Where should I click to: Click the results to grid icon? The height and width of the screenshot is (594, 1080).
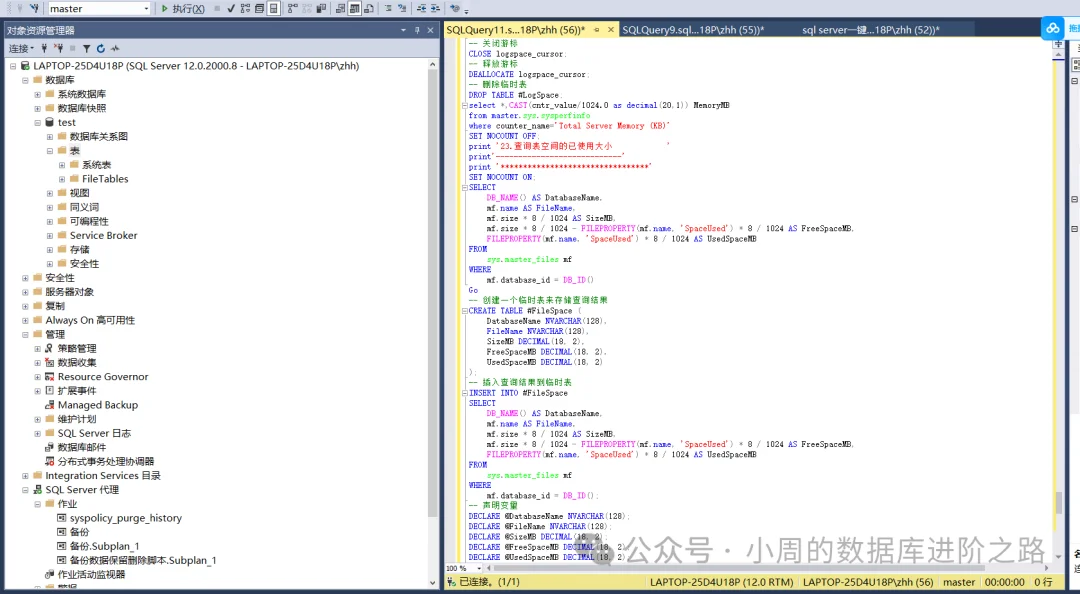[355, 9]
